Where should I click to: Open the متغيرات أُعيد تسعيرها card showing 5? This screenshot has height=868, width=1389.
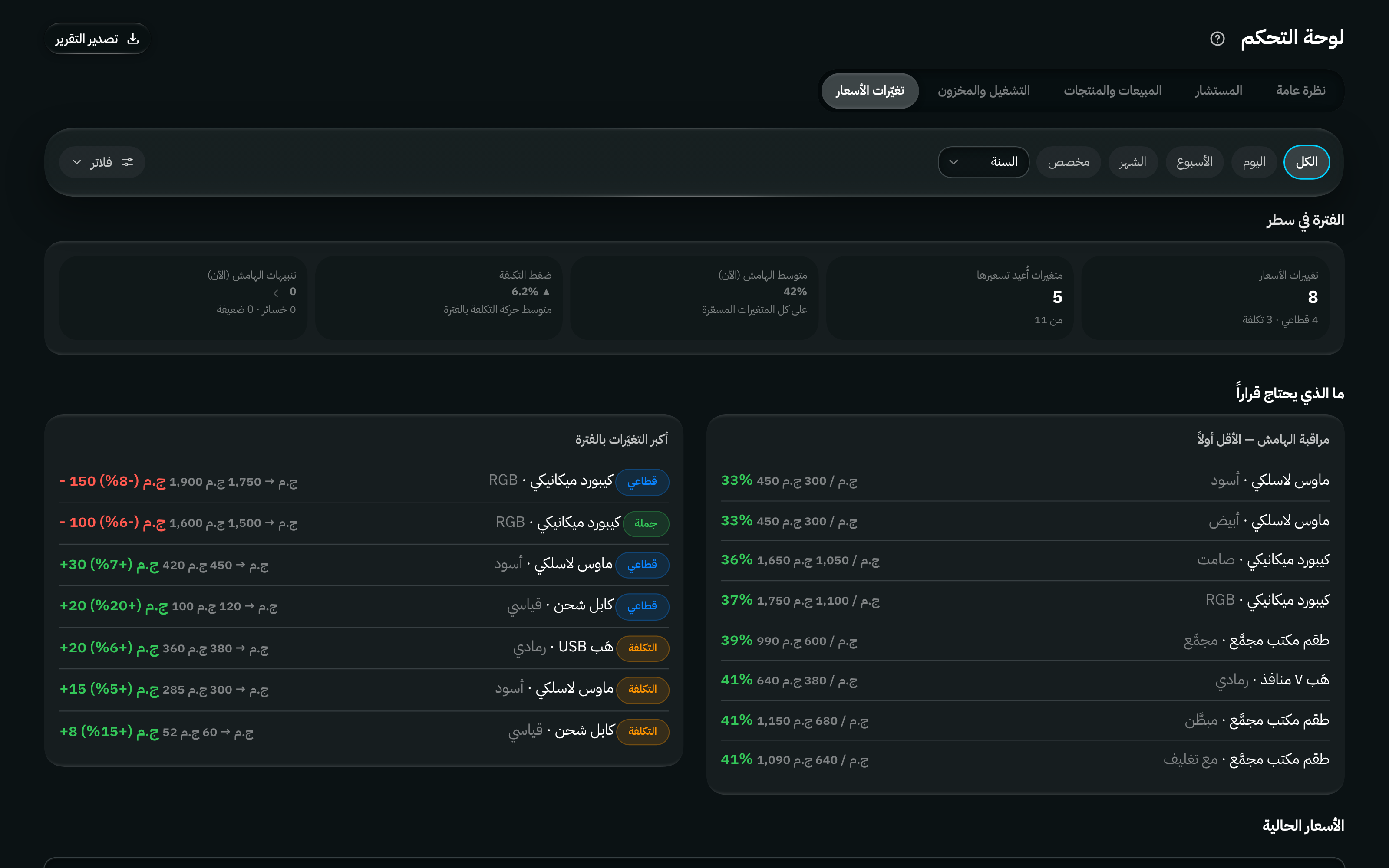[x=950, y=297]
